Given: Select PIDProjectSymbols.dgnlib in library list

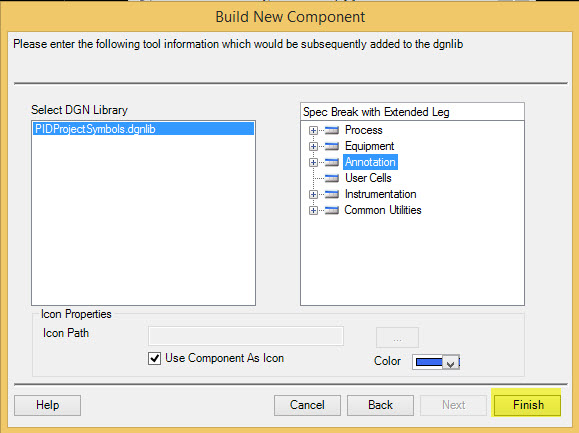Looking at the screenshot, I should [143, 129].
